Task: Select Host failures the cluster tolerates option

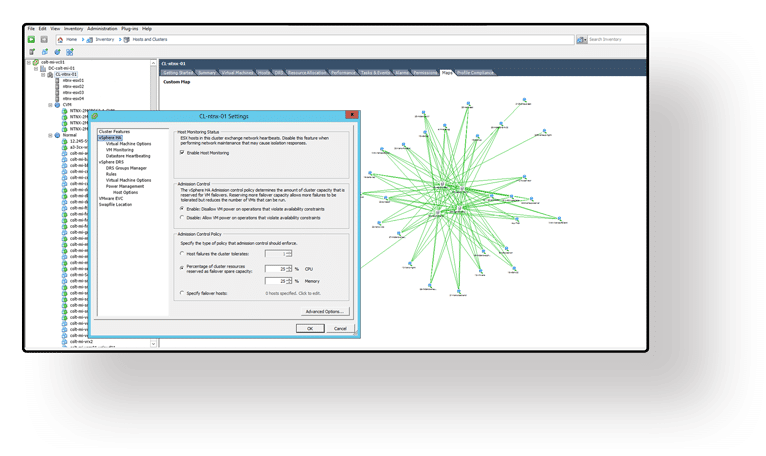Action: (x=182, y=254)
